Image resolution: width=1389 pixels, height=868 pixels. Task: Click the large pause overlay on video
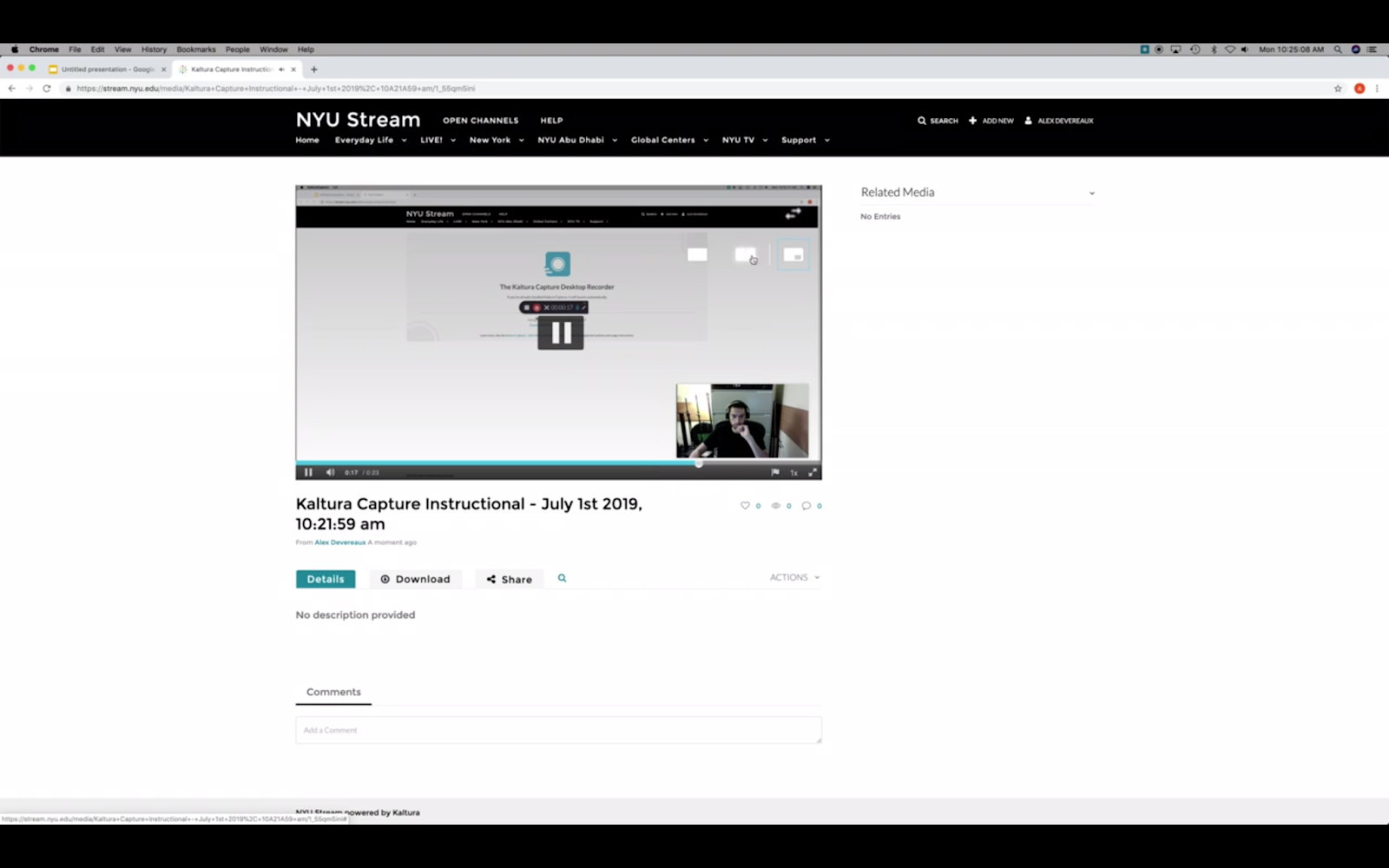pyautogui.click(x=561, y=332)
